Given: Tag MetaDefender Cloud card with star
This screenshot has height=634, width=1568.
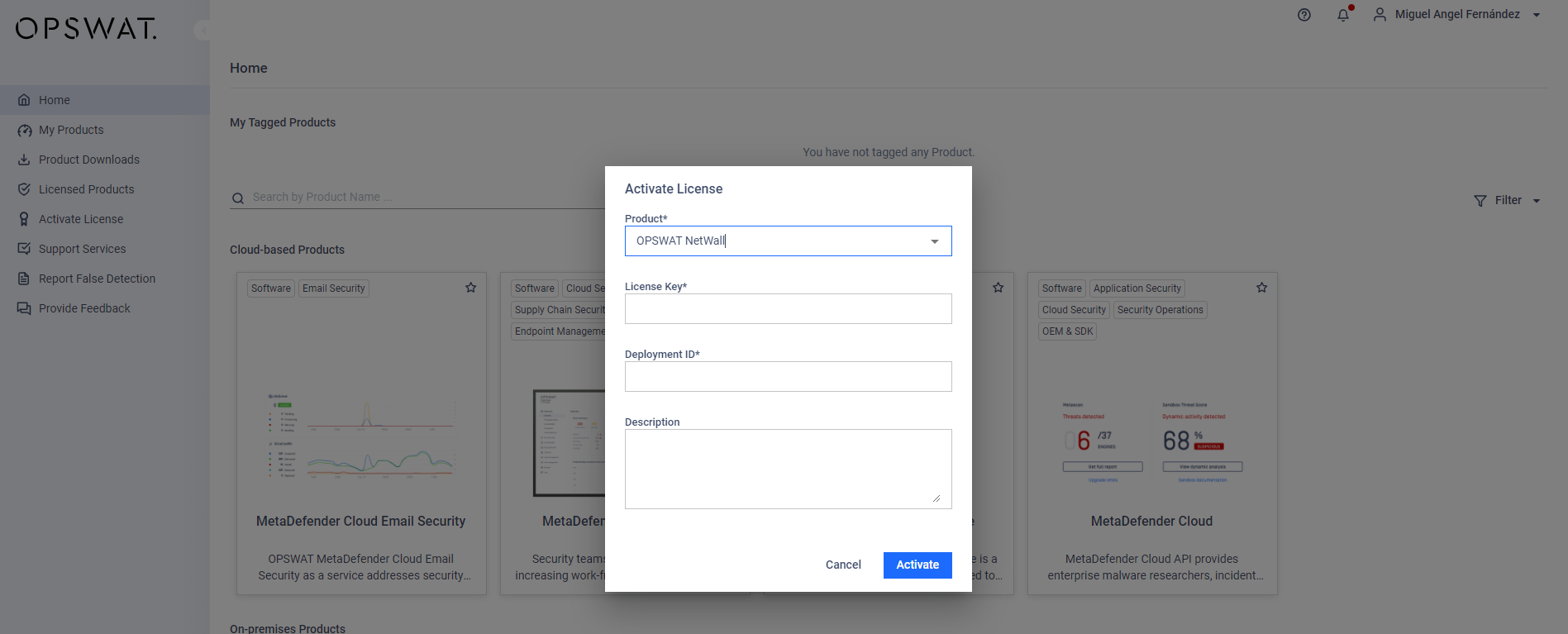Looking at the screenshot, I should pyautogui.click(x=1262, y=288).
